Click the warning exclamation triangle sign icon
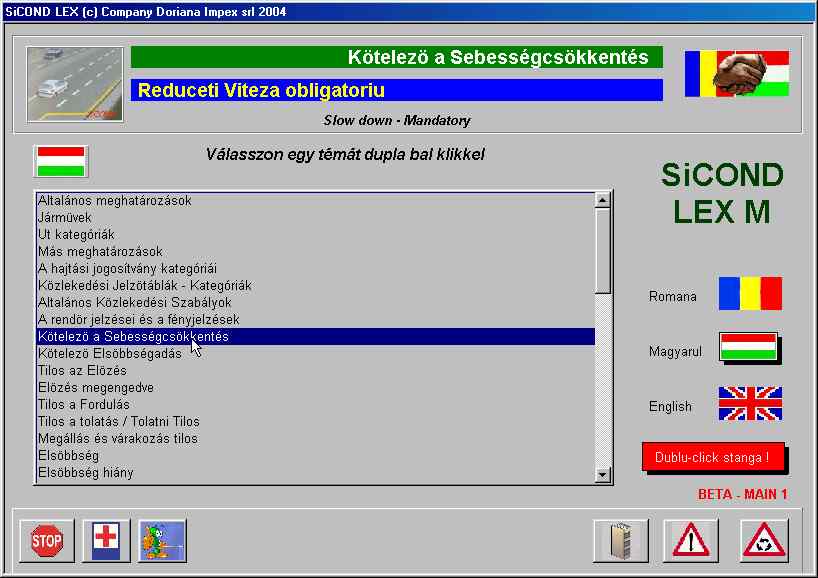This screenshot has height=578, width=818. coord(691,541)
